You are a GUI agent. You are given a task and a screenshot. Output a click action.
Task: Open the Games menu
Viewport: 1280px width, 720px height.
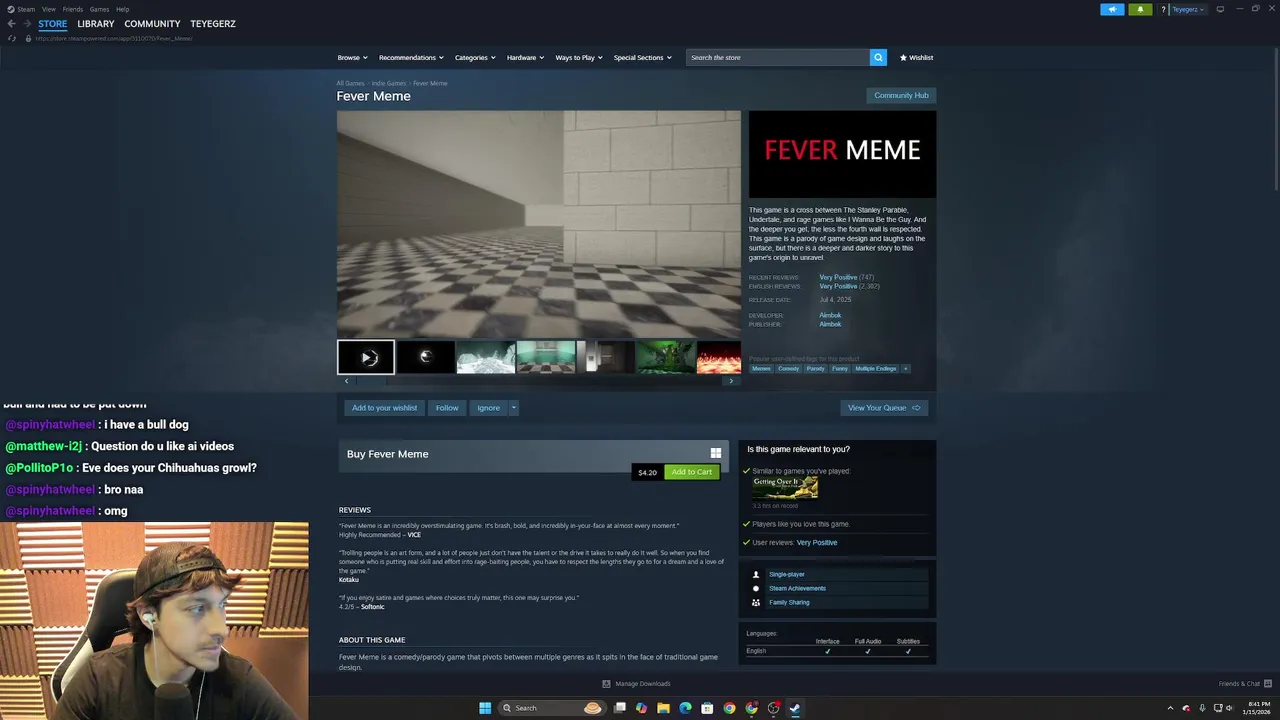click(x=99, y=9)
